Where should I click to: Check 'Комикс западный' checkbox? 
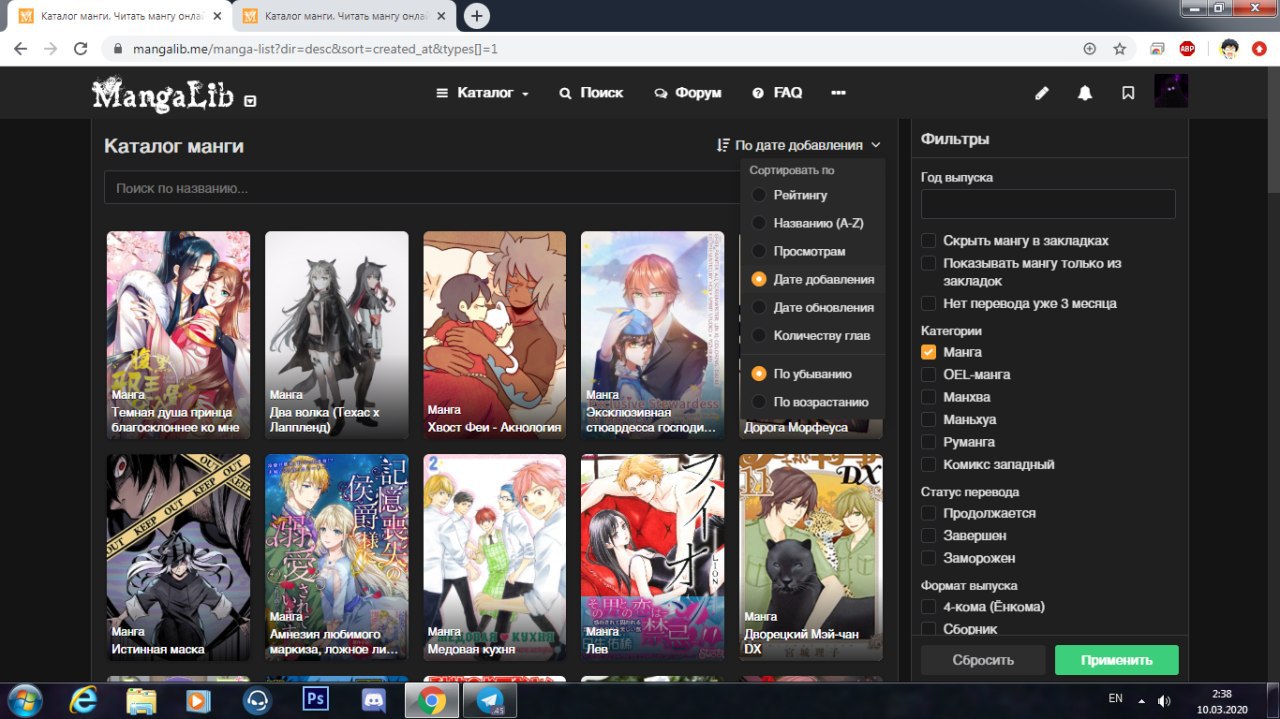(929, 464)
